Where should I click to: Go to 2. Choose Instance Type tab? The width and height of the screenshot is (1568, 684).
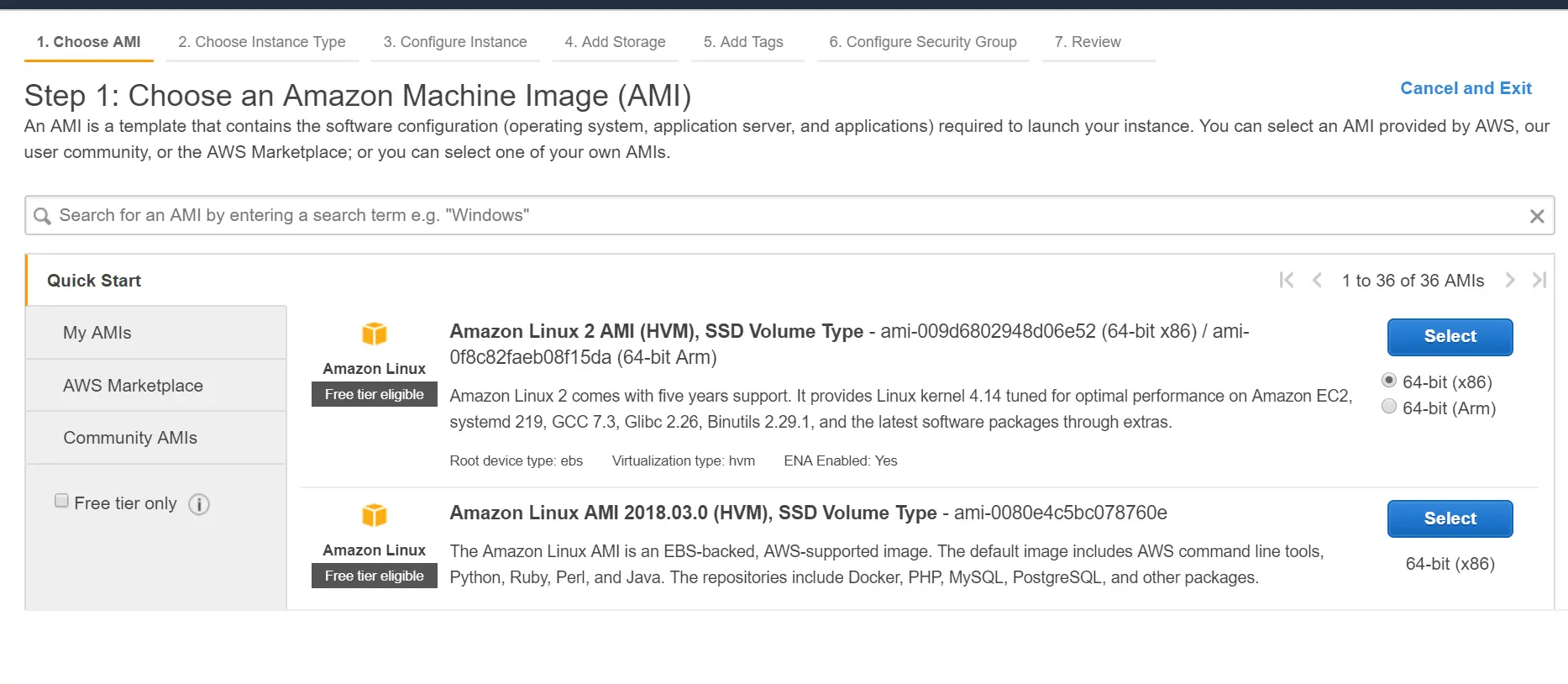pyautogui.click(x=262, y=42)
